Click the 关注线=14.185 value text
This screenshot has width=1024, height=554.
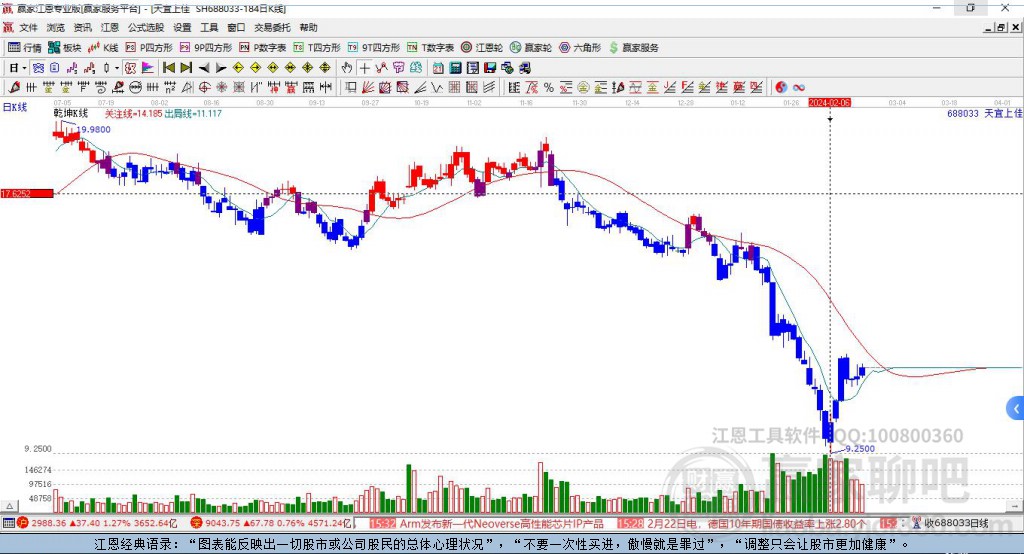click(x=133, y=113)
